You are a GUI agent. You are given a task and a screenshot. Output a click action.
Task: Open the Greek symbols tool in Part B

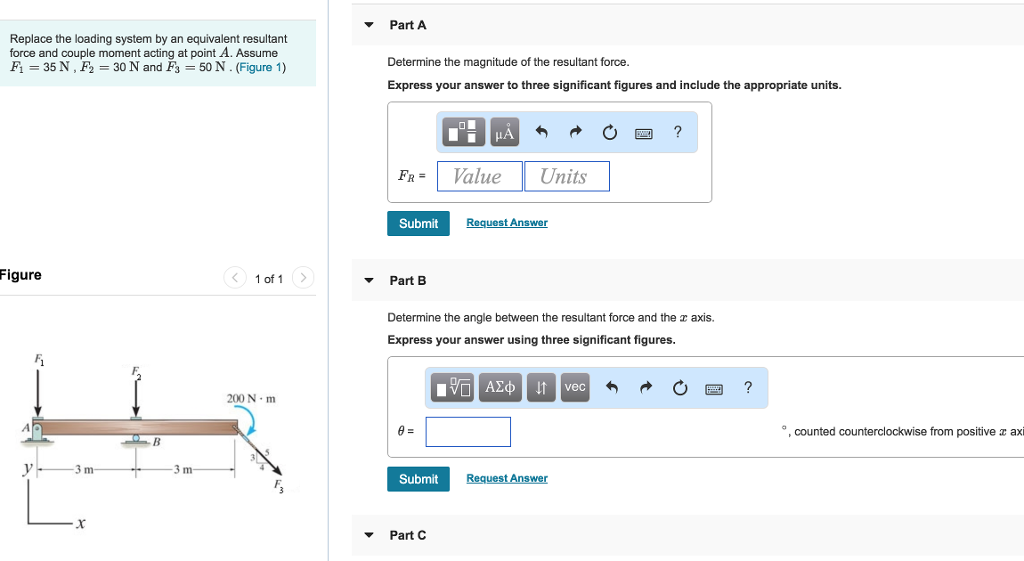[x=501, y=387]
